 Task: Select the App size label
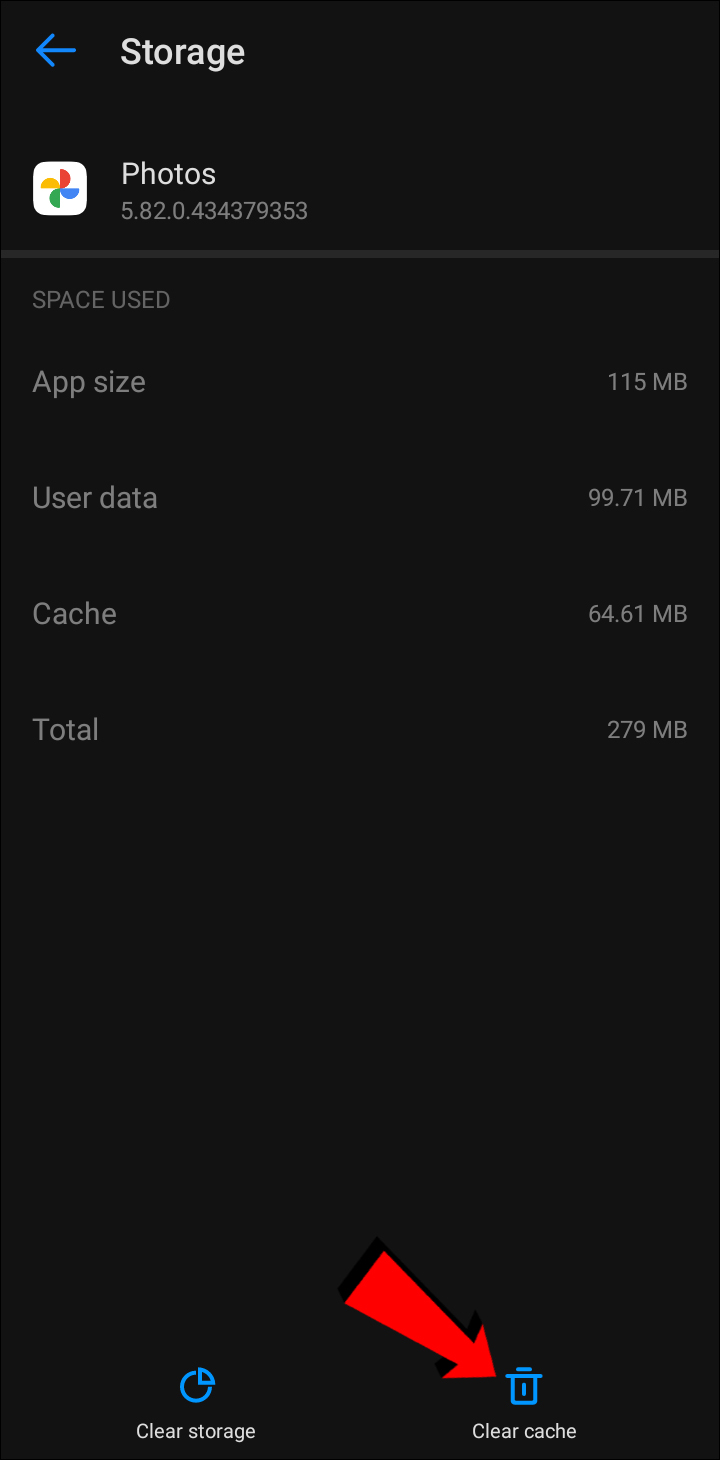coord(89,382)
